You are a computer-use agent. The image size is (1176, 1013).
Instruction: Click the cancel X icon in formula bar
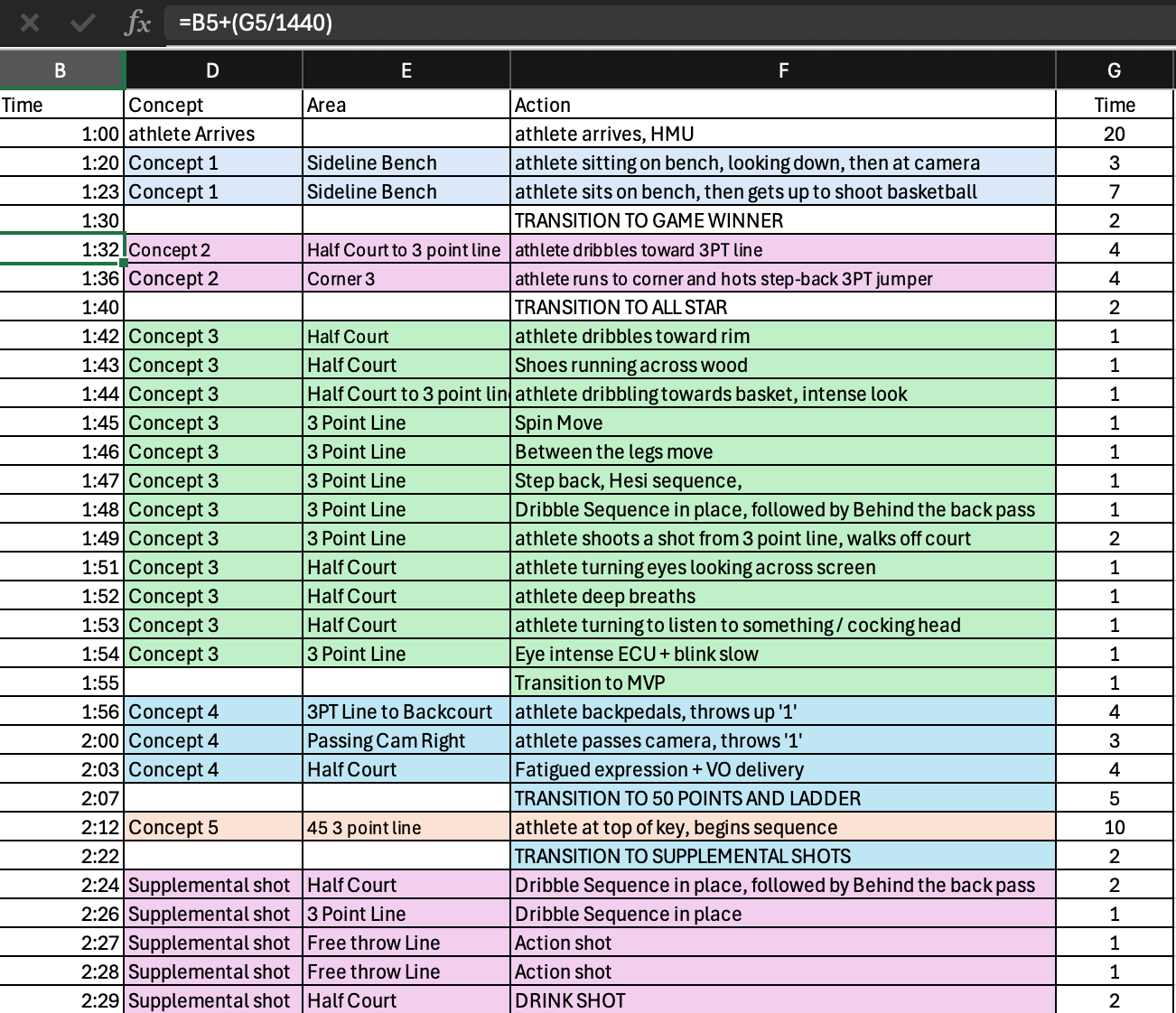point(30,23)
